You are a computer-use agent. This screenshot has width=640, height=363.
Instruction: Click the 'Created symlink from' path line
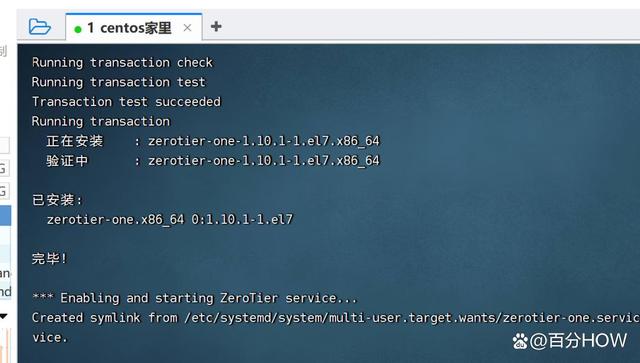[336, 318]
